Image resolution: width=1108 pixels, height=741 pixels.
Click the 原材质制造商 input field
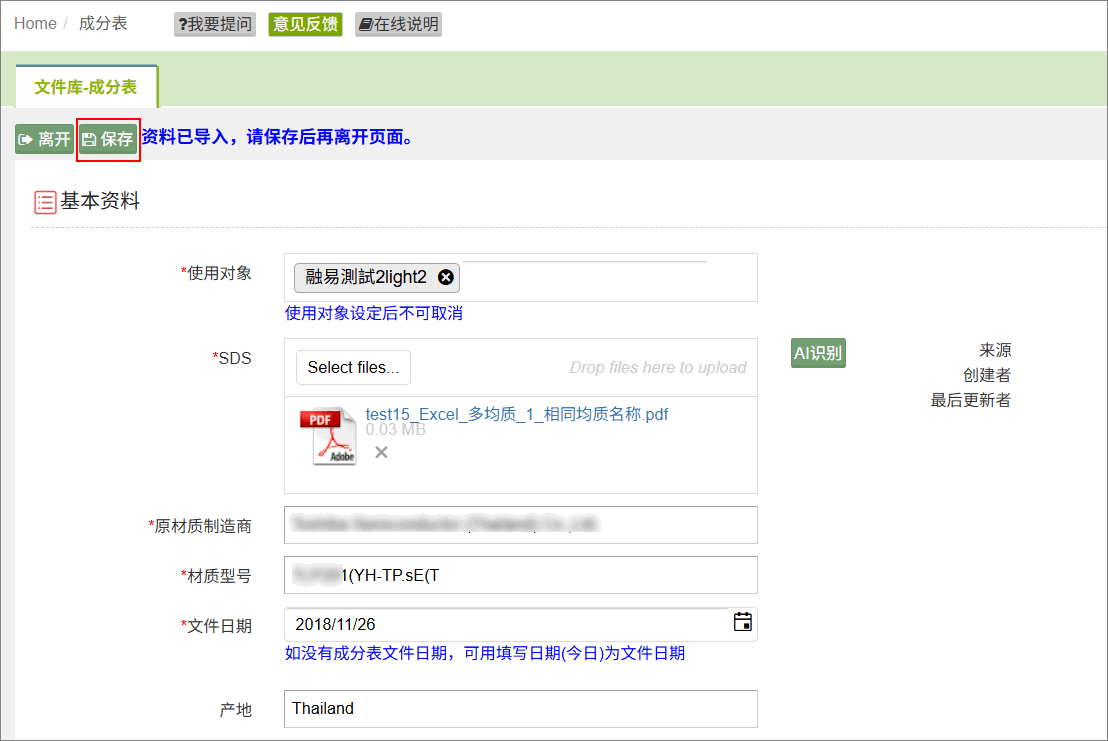tap(521, 525)
